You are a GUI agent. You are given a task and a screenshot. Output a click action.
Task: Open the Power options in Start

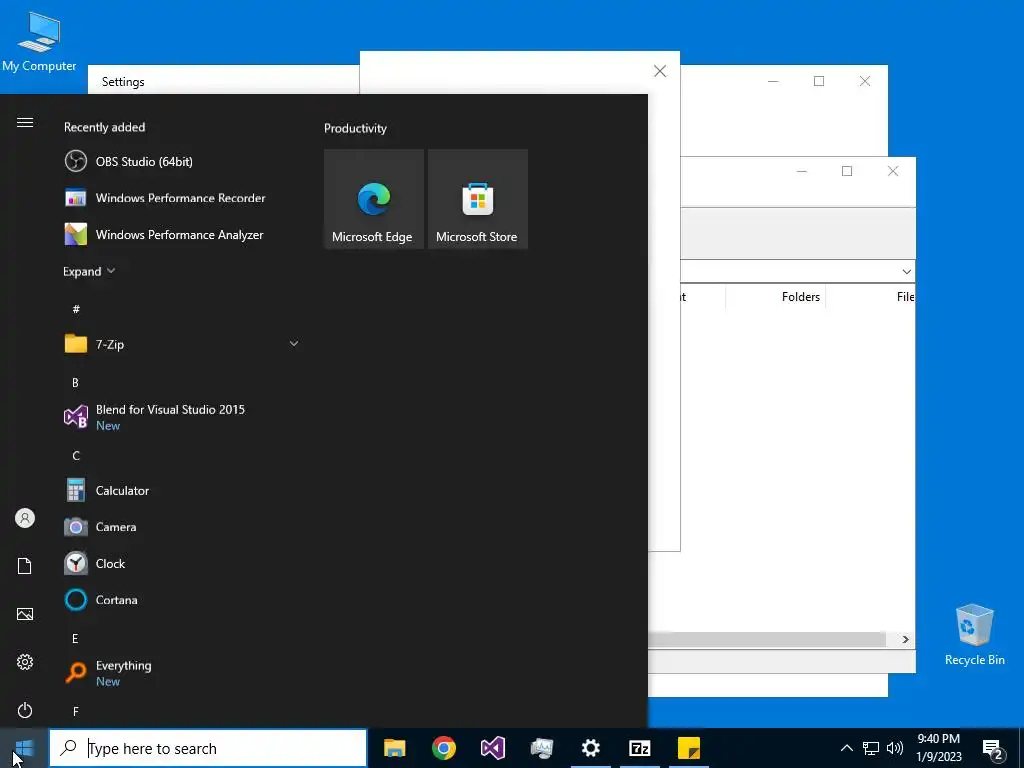pos(25,710)
